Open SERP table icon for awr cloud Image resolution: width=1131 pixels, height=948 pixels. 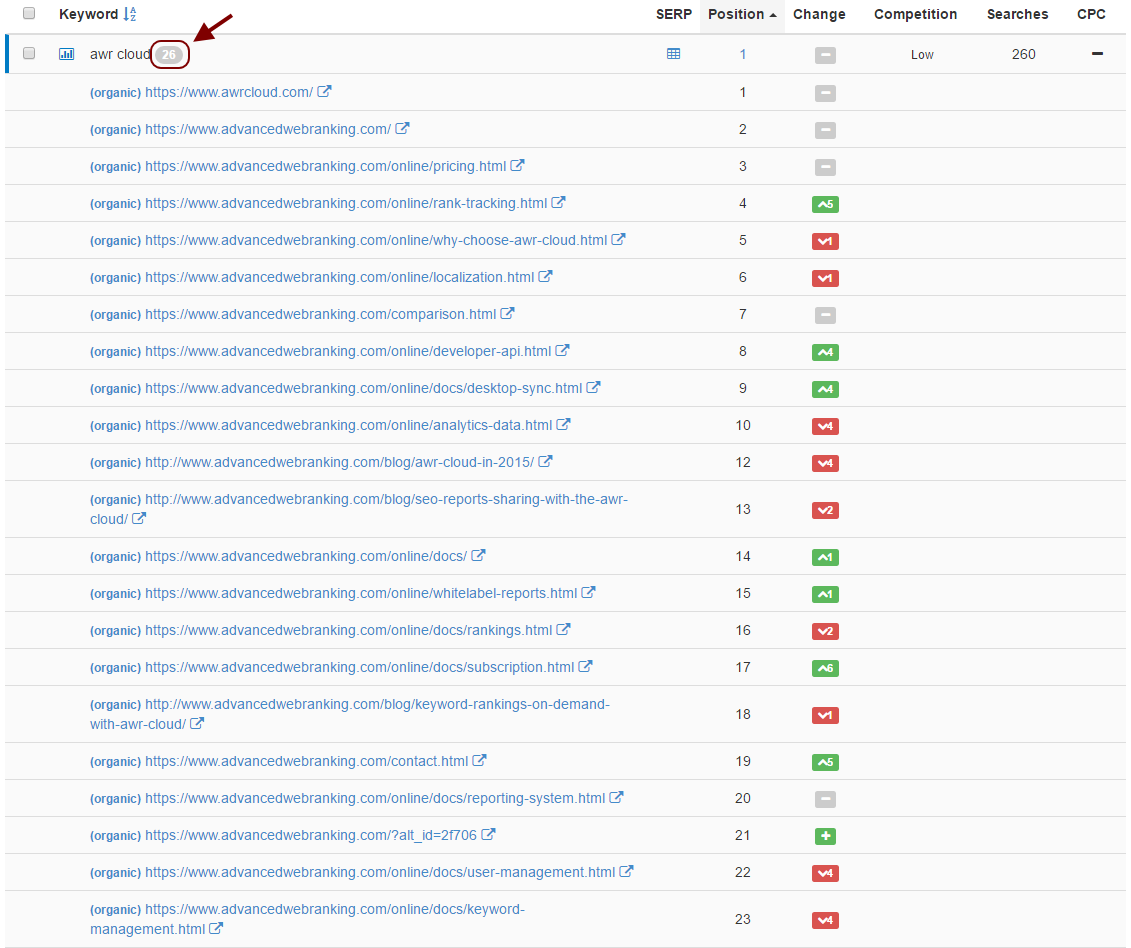[673, 54]
